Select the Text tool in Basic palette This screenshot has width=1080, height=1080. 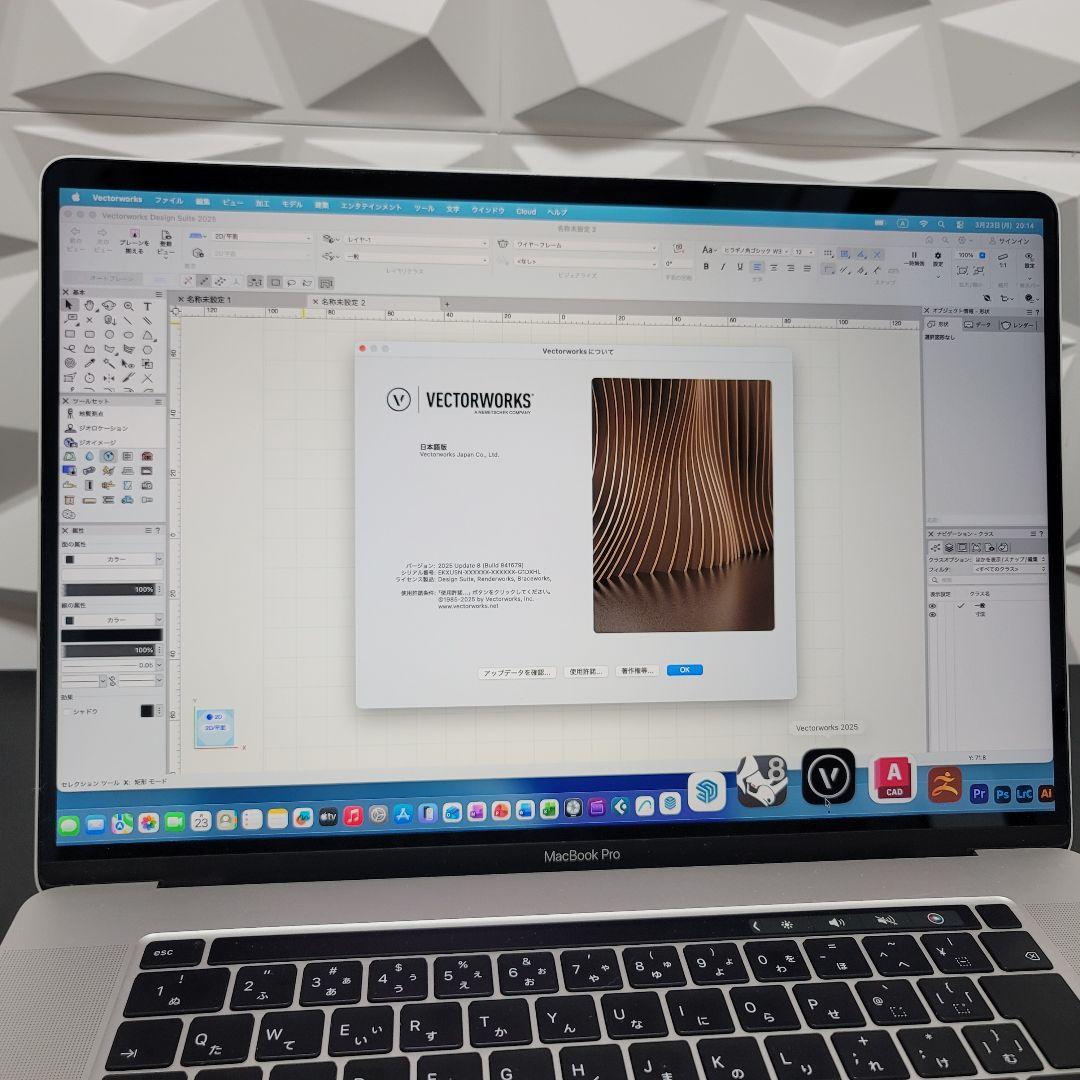tap(147, 306)
